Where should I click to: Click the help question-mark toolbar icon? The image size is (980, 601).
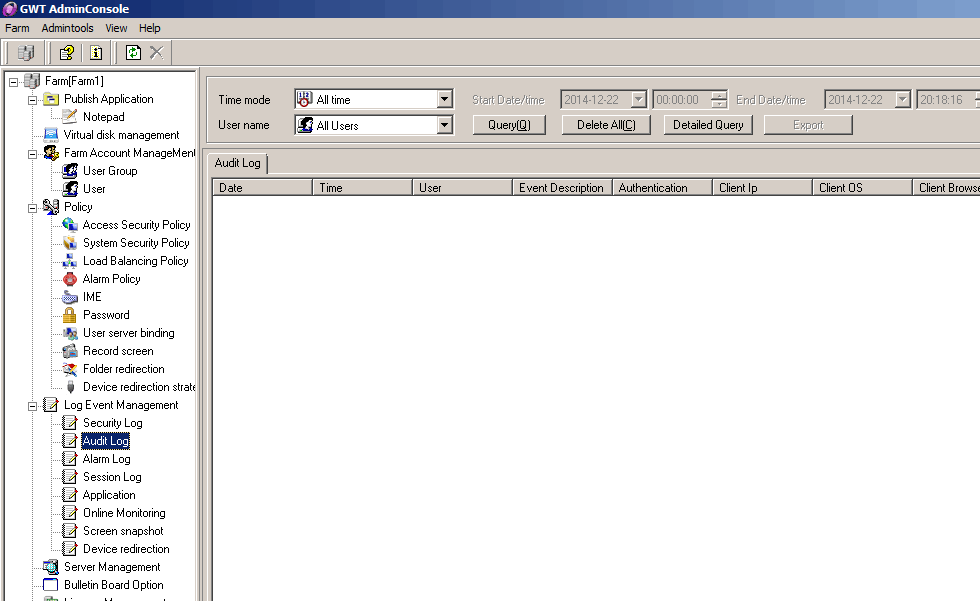click(67, 52)
